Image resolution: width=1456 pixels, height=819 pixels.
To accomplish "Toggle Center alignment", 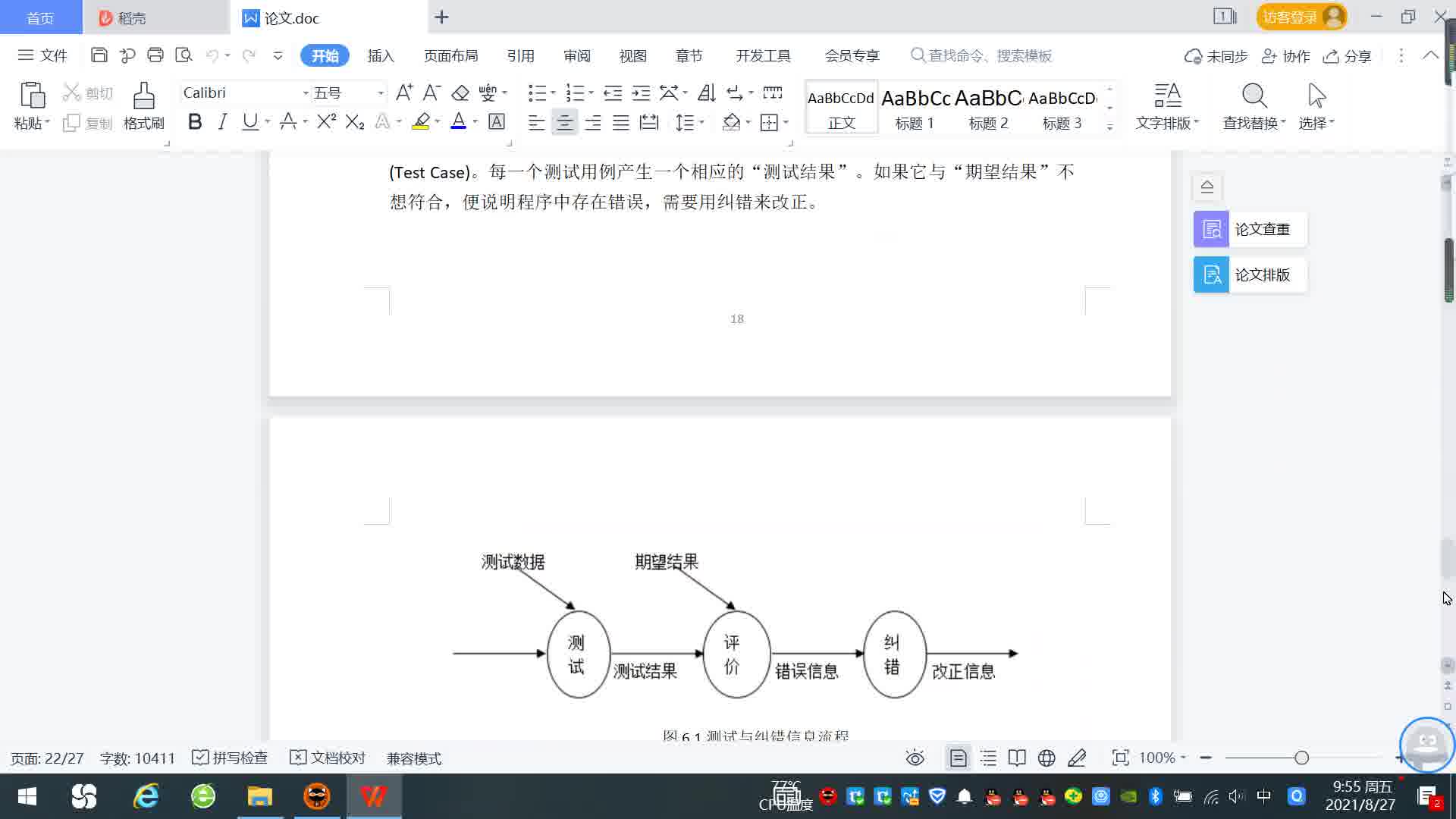I will coord(564,122).
